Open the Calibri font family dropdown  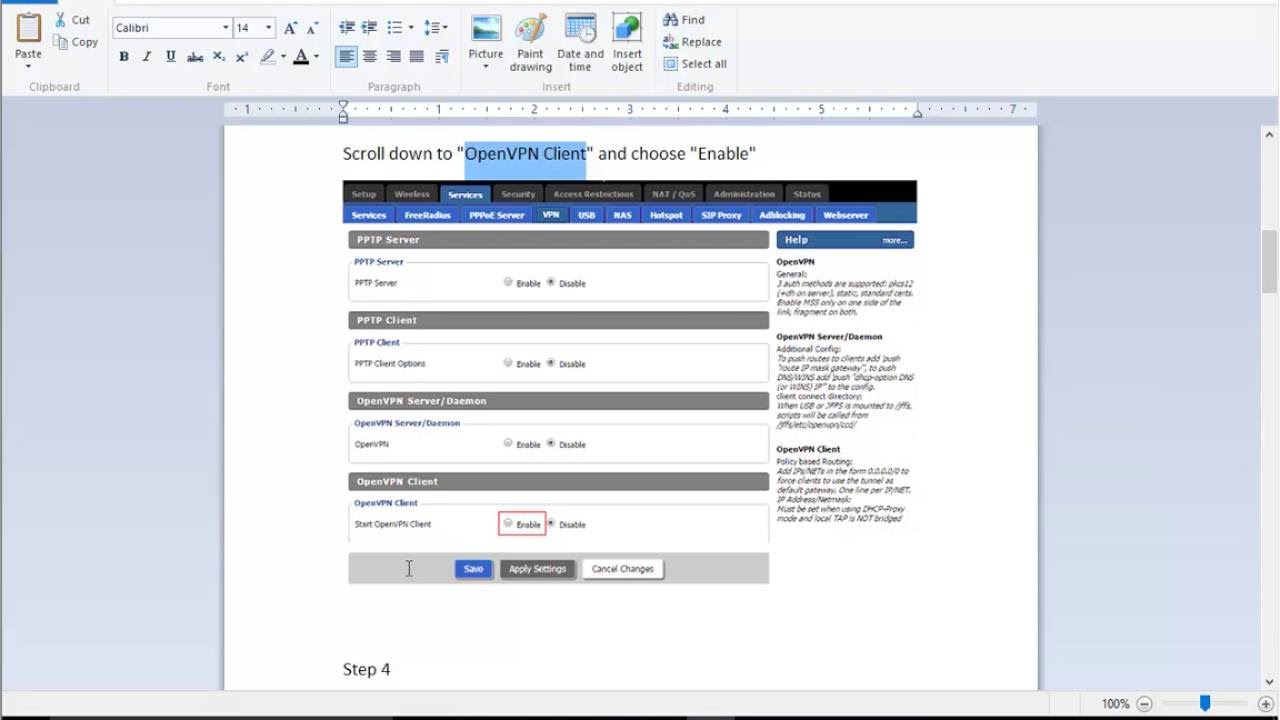click(226, 28)
